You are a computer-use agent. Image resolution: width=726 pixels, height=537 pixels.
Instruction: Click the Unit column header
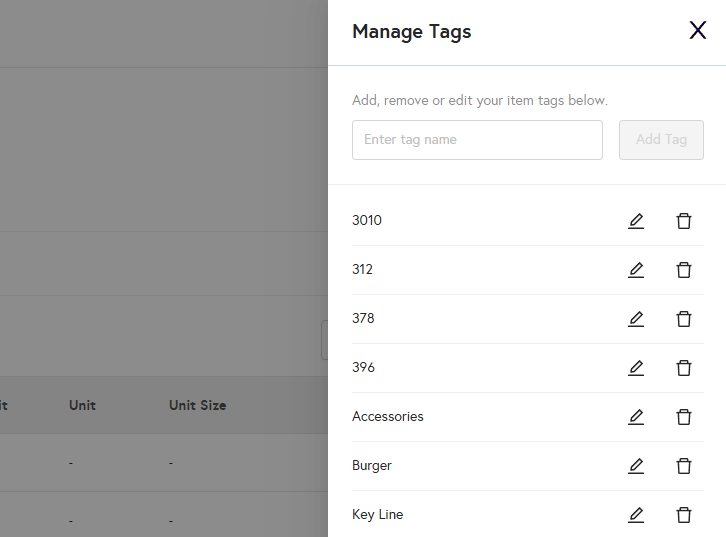coord(82,405)
